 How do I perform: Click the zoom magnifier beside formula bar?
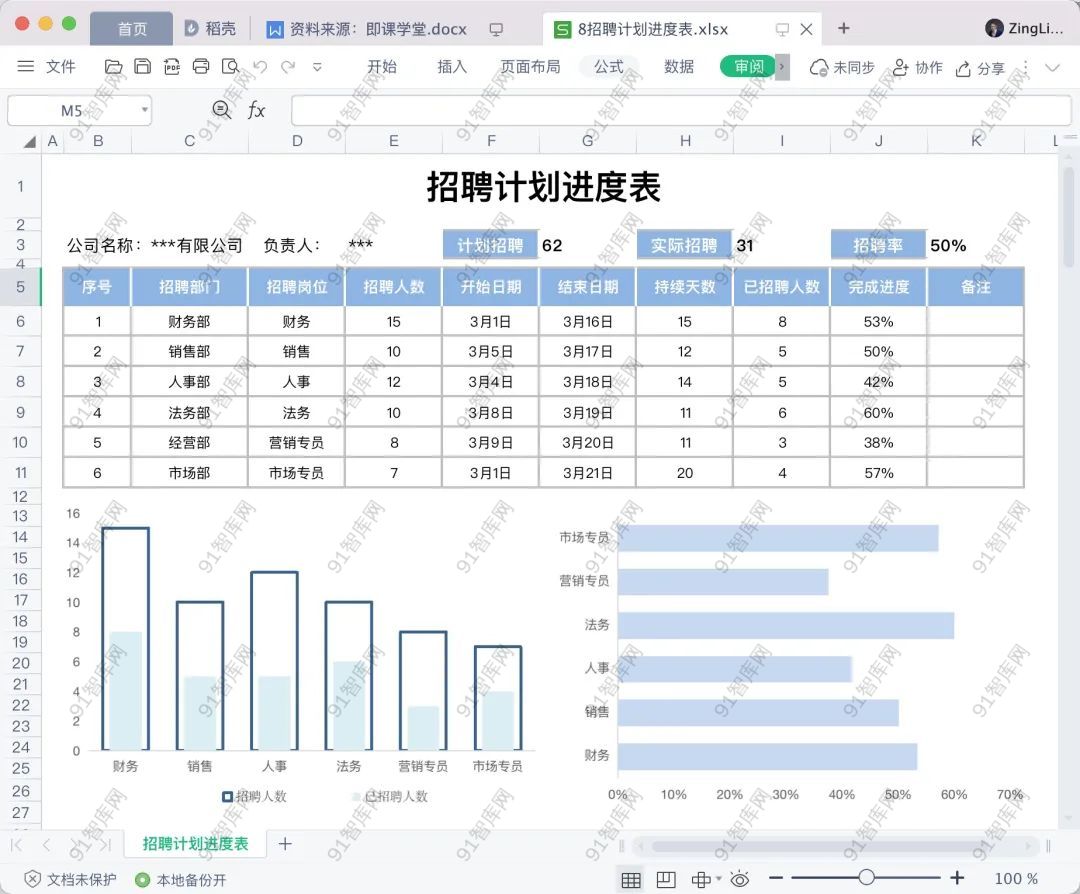[222, 110]
